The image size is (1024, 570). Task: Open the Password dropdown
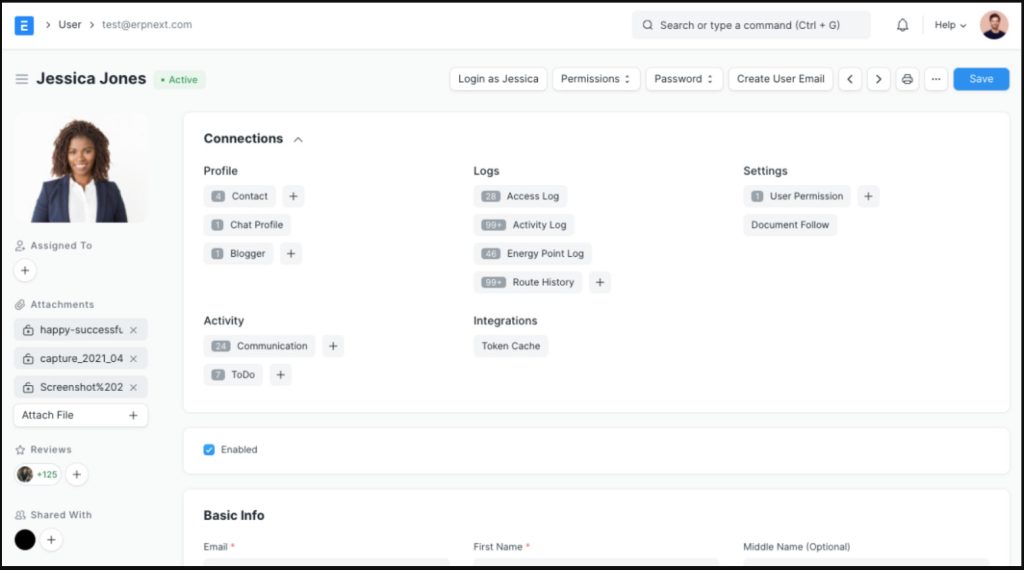[684, 79]
